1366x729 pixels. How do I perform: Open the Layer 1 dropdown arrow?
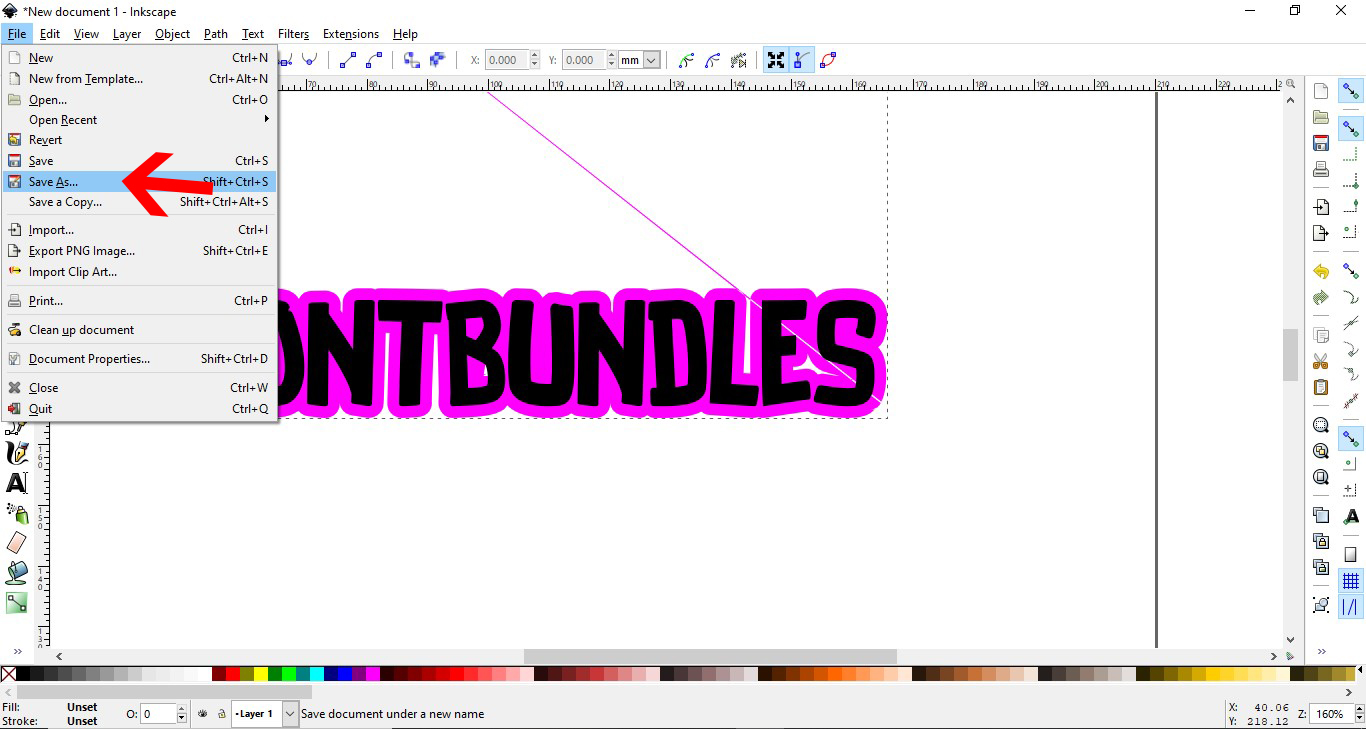(290, 714)
